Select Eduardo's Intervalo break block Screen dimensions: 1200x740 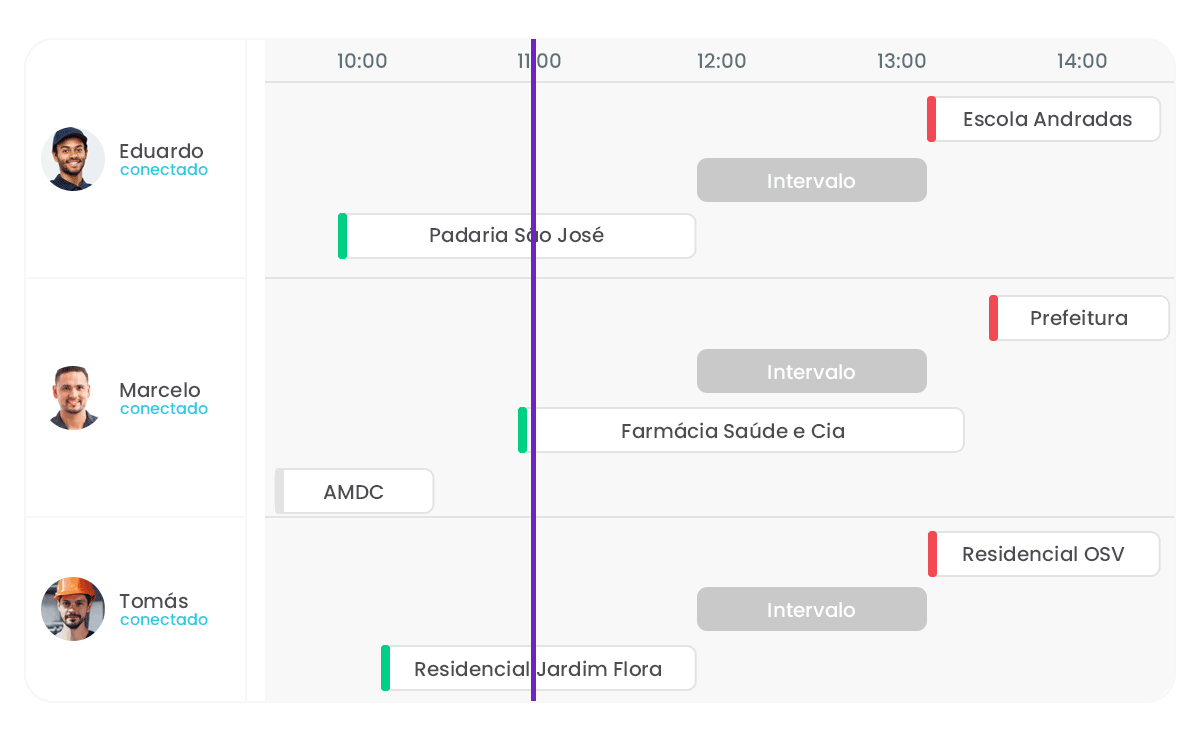pyautogui.click(x=812, y=180)
